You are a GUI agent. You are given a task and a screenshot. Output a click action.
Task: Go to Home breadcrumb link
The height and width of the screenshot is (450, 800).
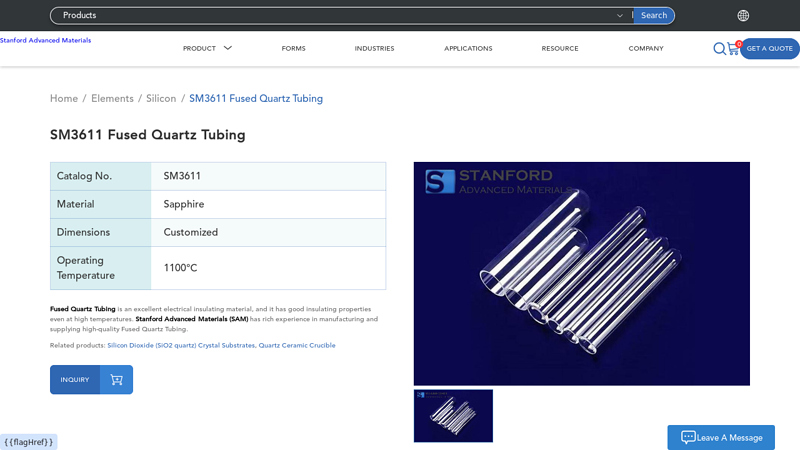[x=64, y=98]
